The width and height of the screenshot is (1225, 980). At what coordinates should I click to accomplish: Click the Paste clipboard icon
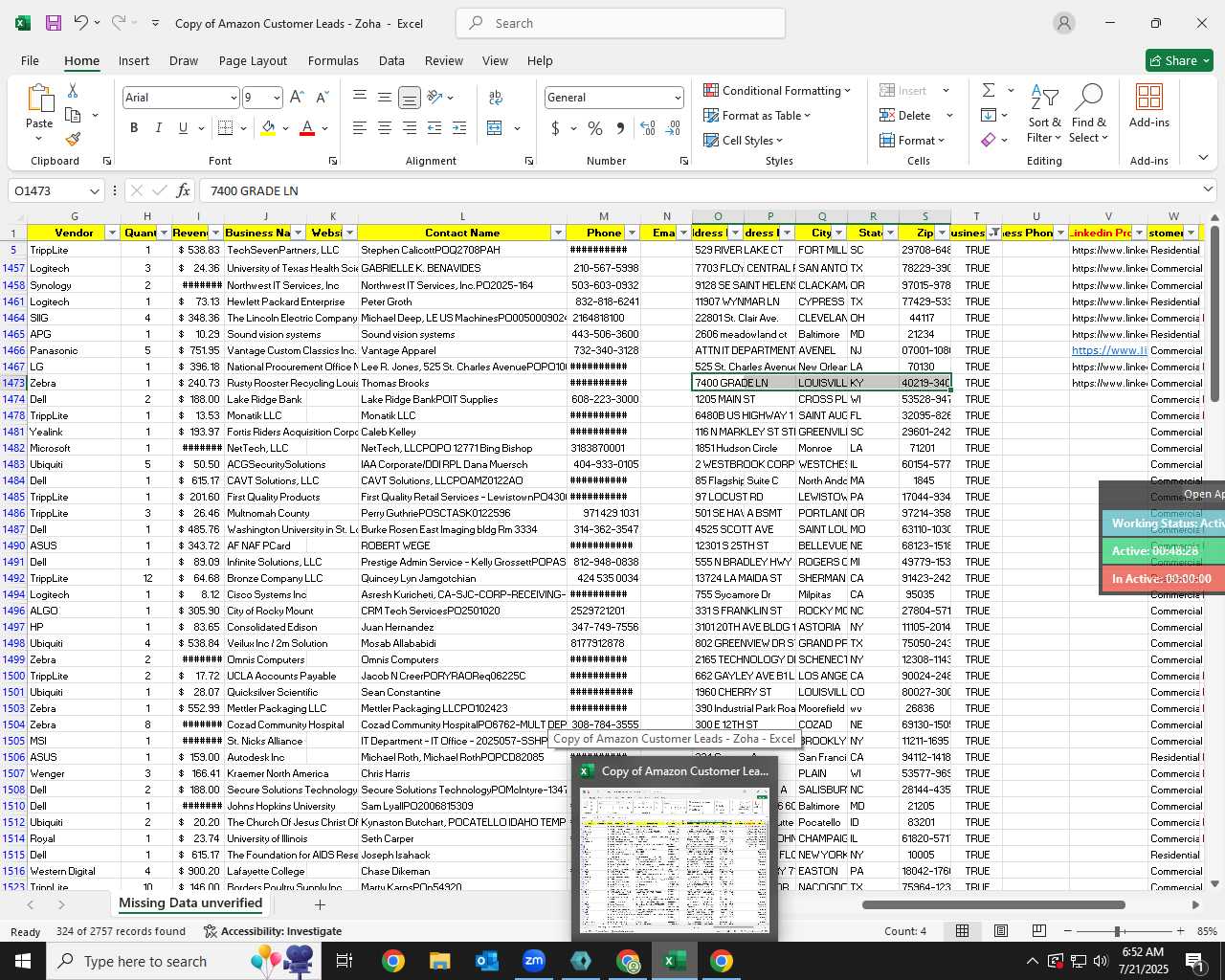pos(39,99)
